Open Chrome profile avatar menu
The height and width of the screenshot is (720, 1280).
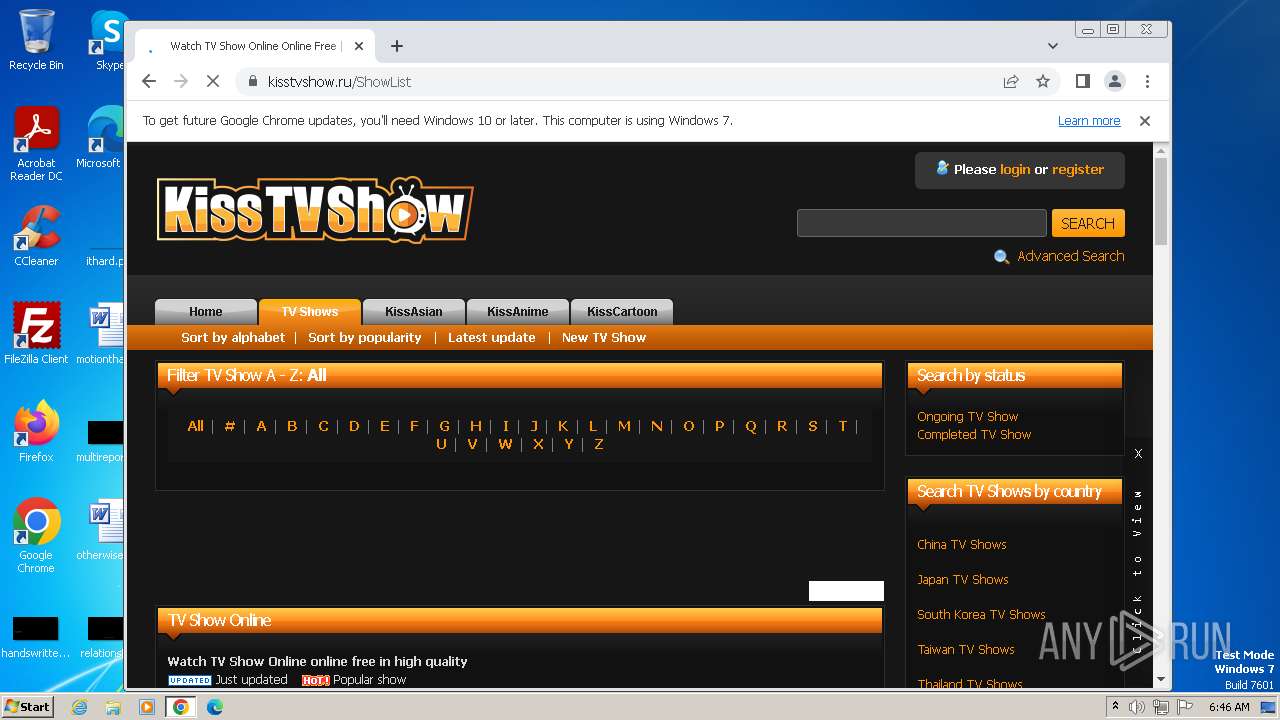tap(1115, 82)
